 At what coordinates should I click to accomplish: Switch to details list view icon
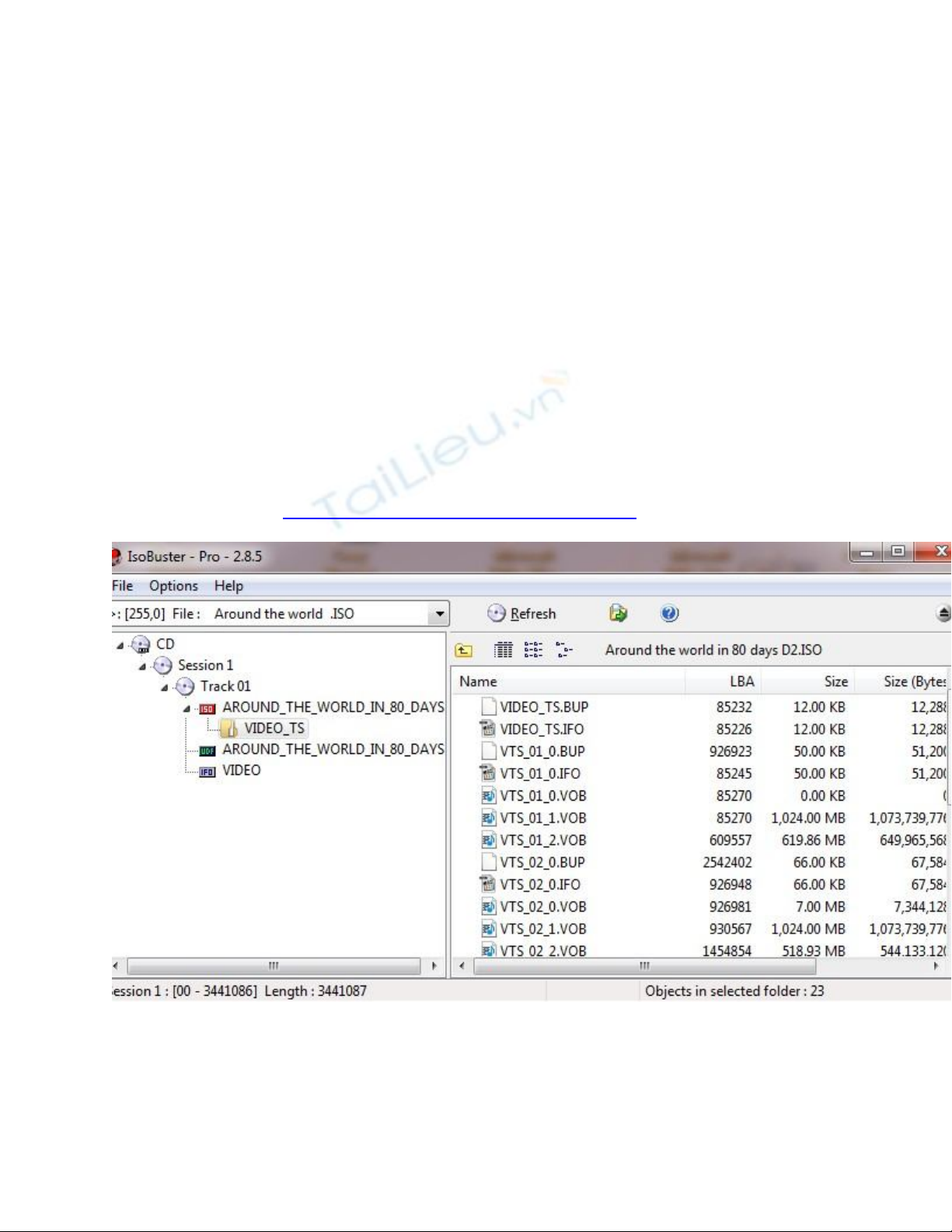point(504,650)
